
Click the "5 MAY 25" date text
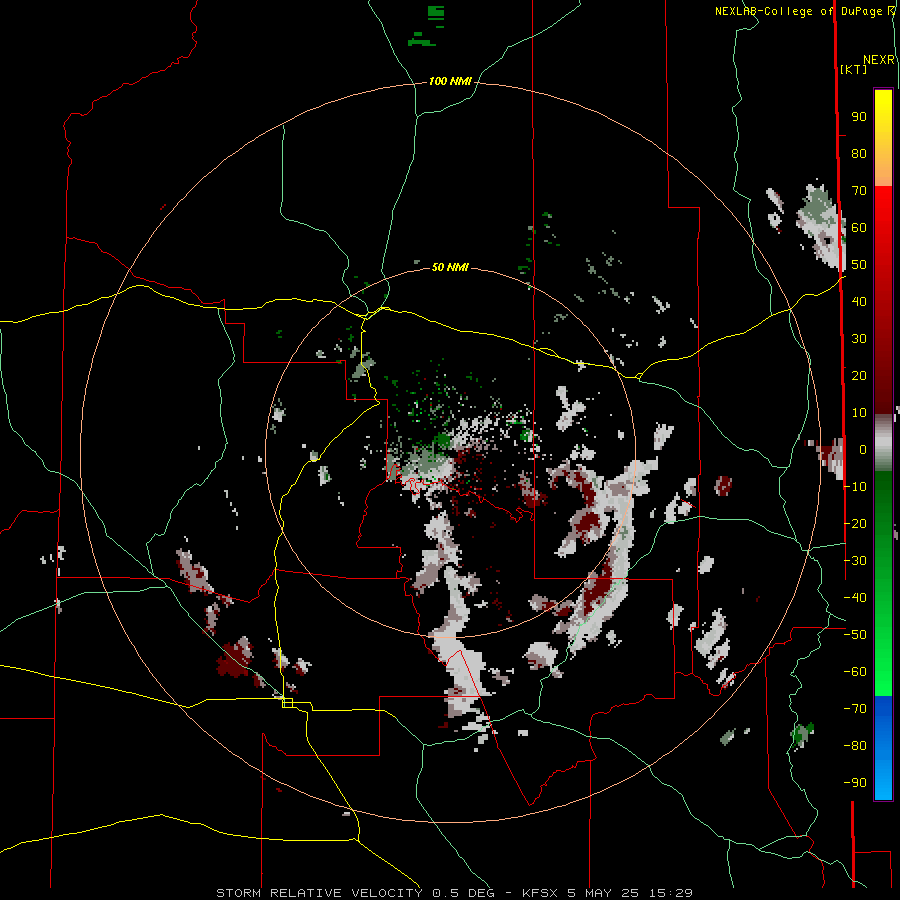[x=604, y=893]
